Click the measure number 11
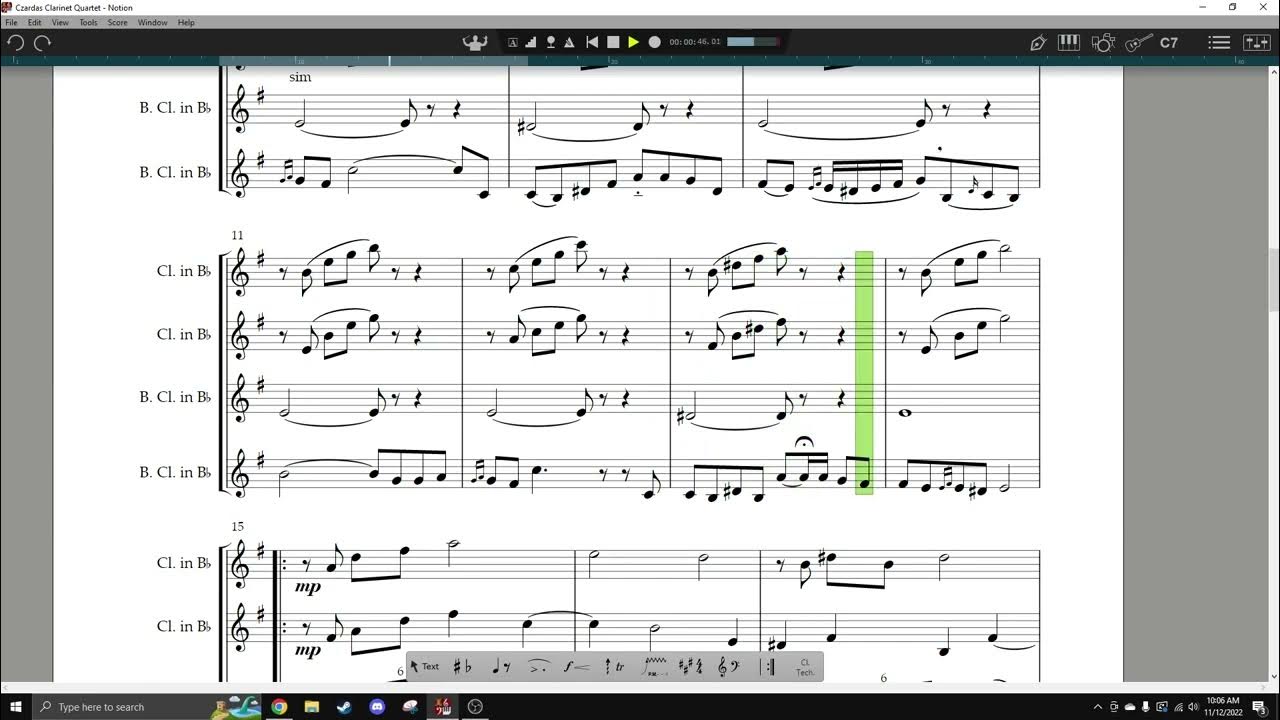The width and height of the screenshot is (1280, 720). [237, 235]
